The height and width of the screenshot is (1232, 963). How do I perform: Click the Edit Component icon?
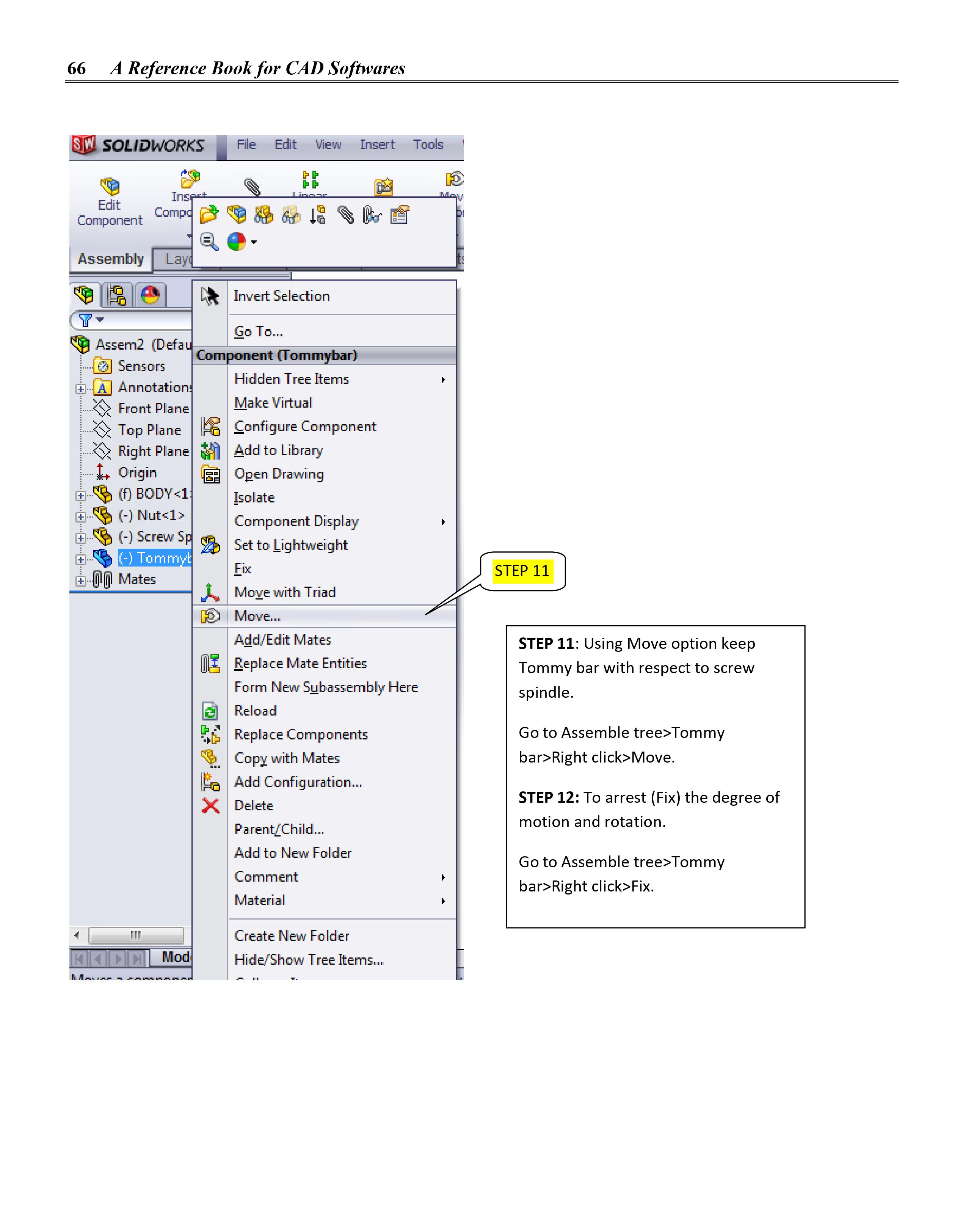110,187
